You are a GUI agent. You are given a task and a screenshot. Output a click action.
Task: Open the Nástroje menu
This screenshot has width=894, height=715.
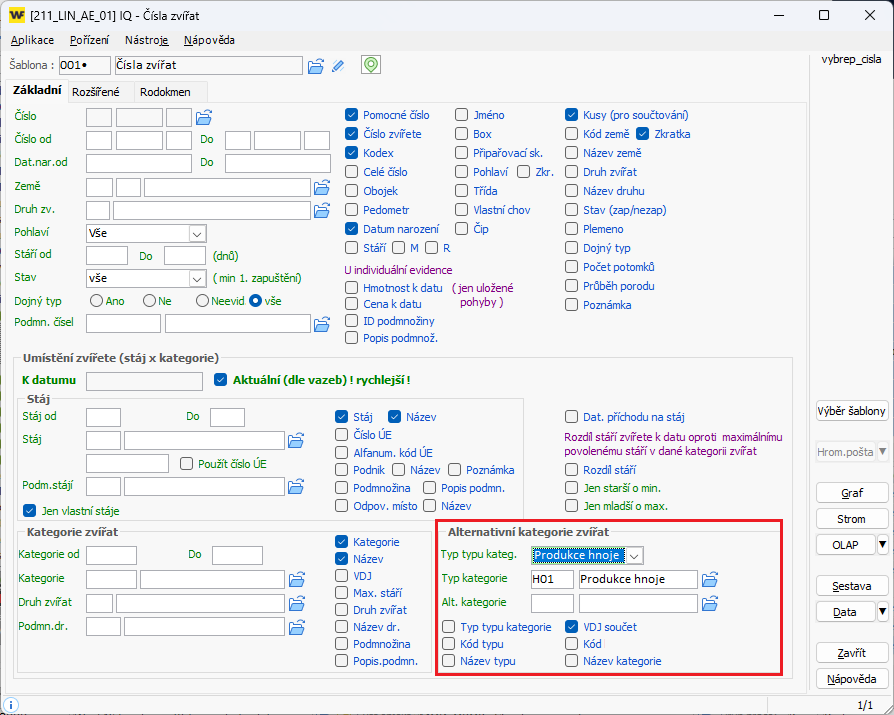146,40
